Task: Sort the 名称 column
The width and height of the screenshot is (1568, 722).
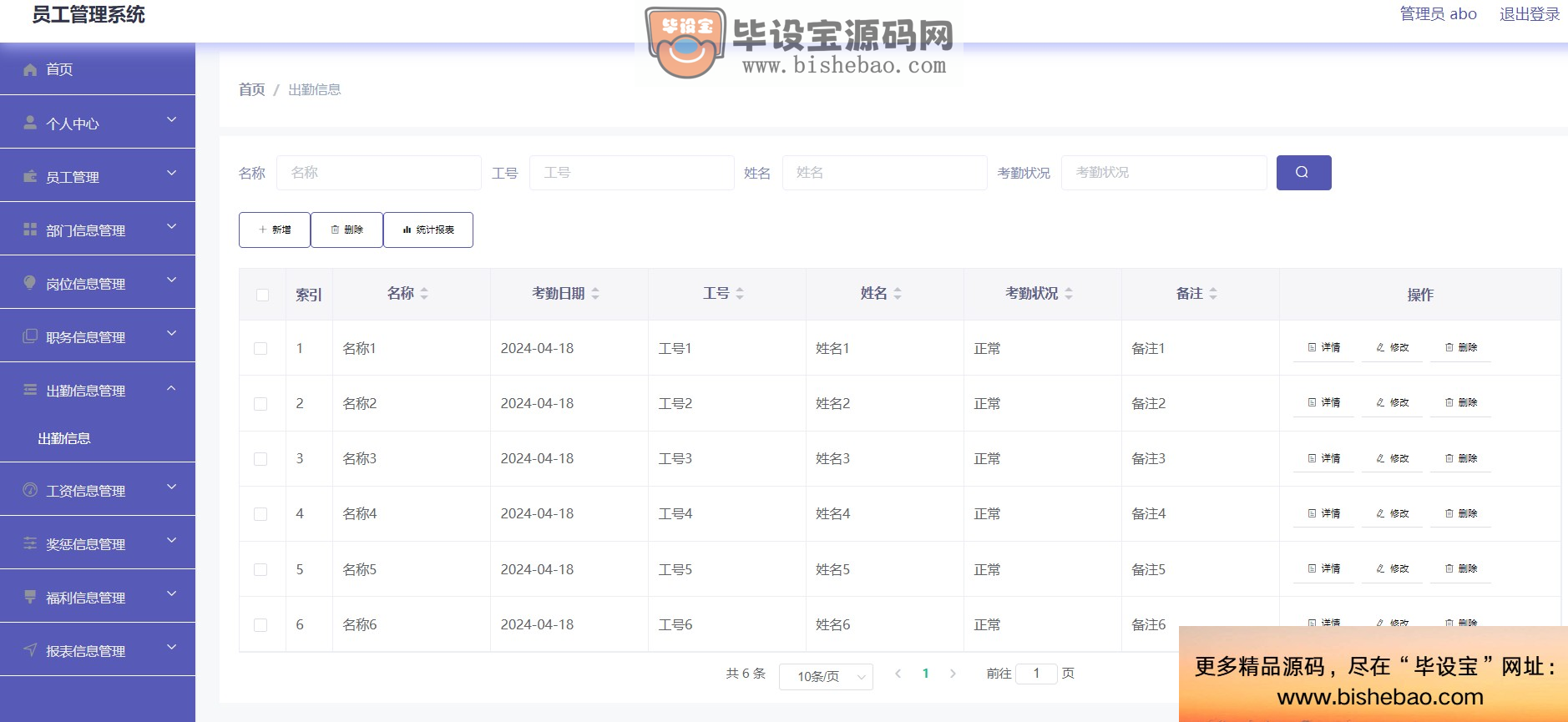Action: pyautogui.click(x=424, y=294)
